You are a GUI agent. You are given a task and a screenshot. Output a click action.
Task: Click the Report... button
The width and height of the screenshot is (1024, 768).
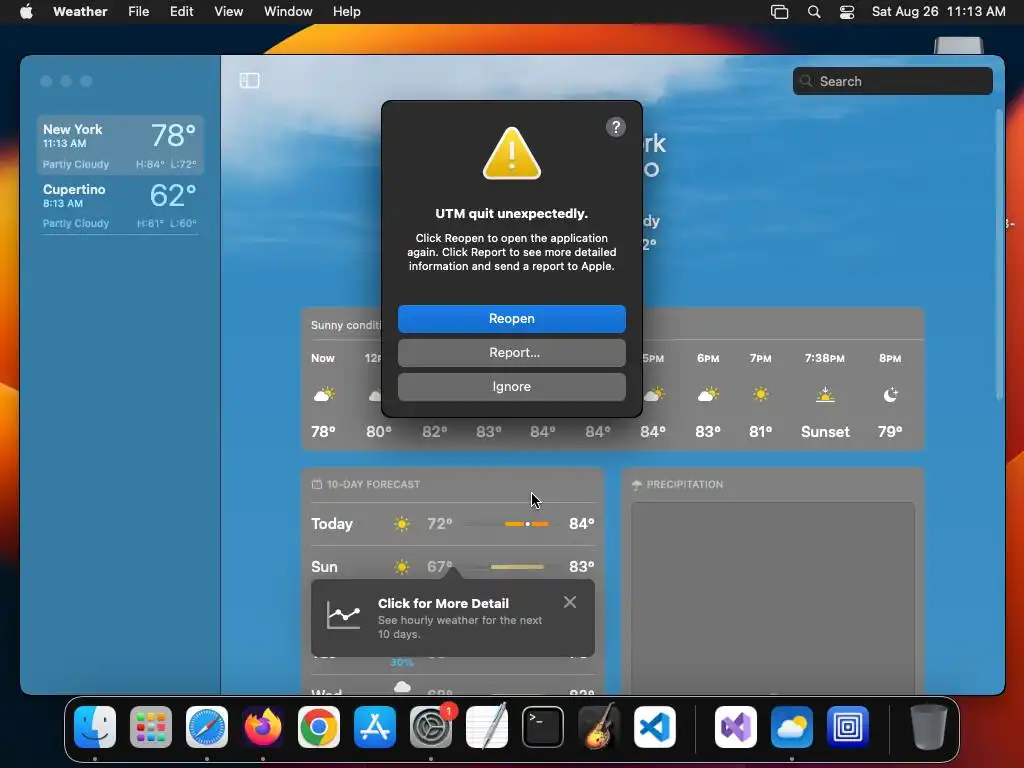pos(511,353)
